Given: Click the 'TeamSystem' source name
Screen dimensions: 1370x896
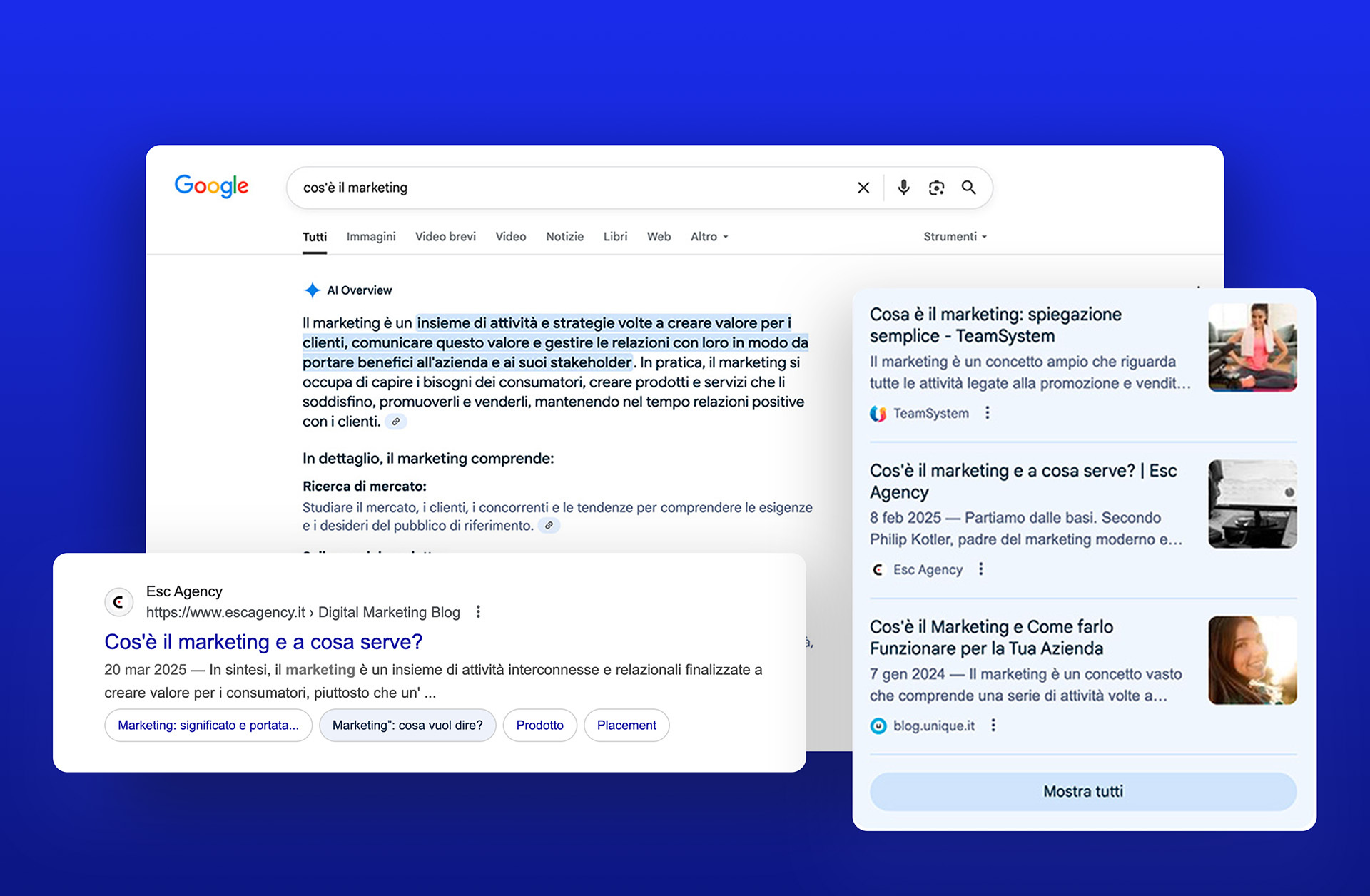Looking at the screenshot, I should click(931, 414).
